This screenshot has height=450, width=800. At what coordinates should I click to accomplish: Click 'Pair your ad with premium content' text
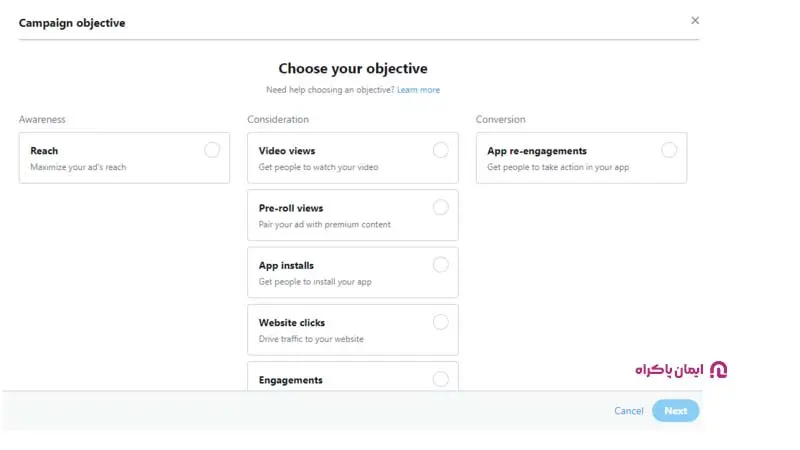click(324, 224)
